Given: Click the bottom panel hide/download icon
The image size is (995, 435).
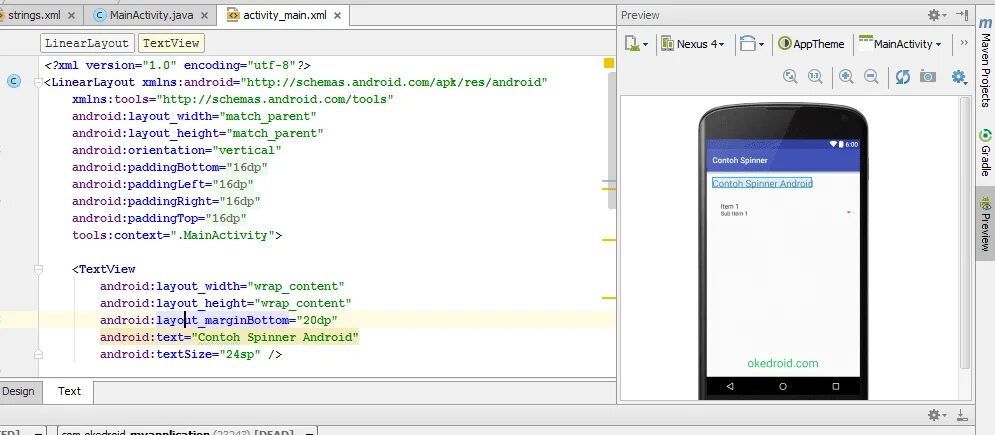Looking at the screenshot, I should [x=962, y=415].
